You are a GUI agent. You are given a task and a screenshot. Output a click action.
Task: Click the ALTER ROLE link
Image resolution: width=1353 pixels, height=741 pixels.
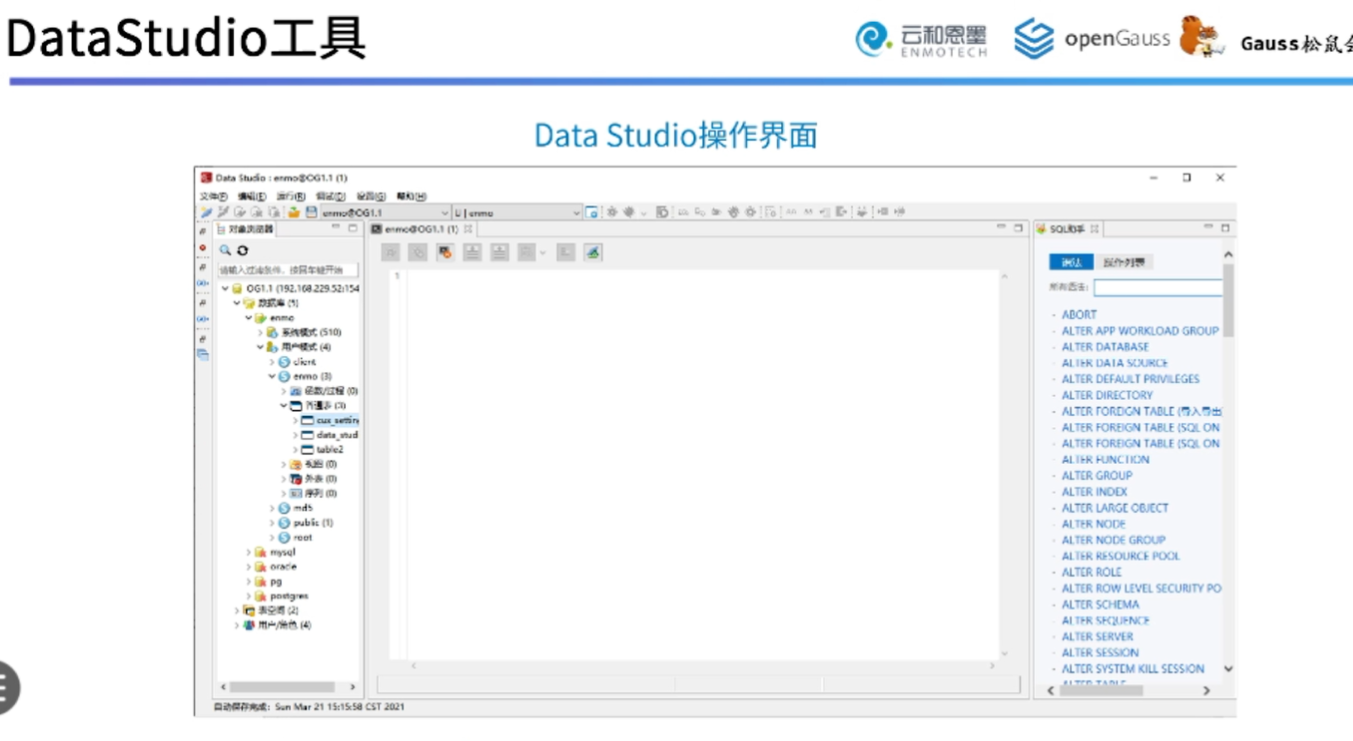coord(1092,572)
